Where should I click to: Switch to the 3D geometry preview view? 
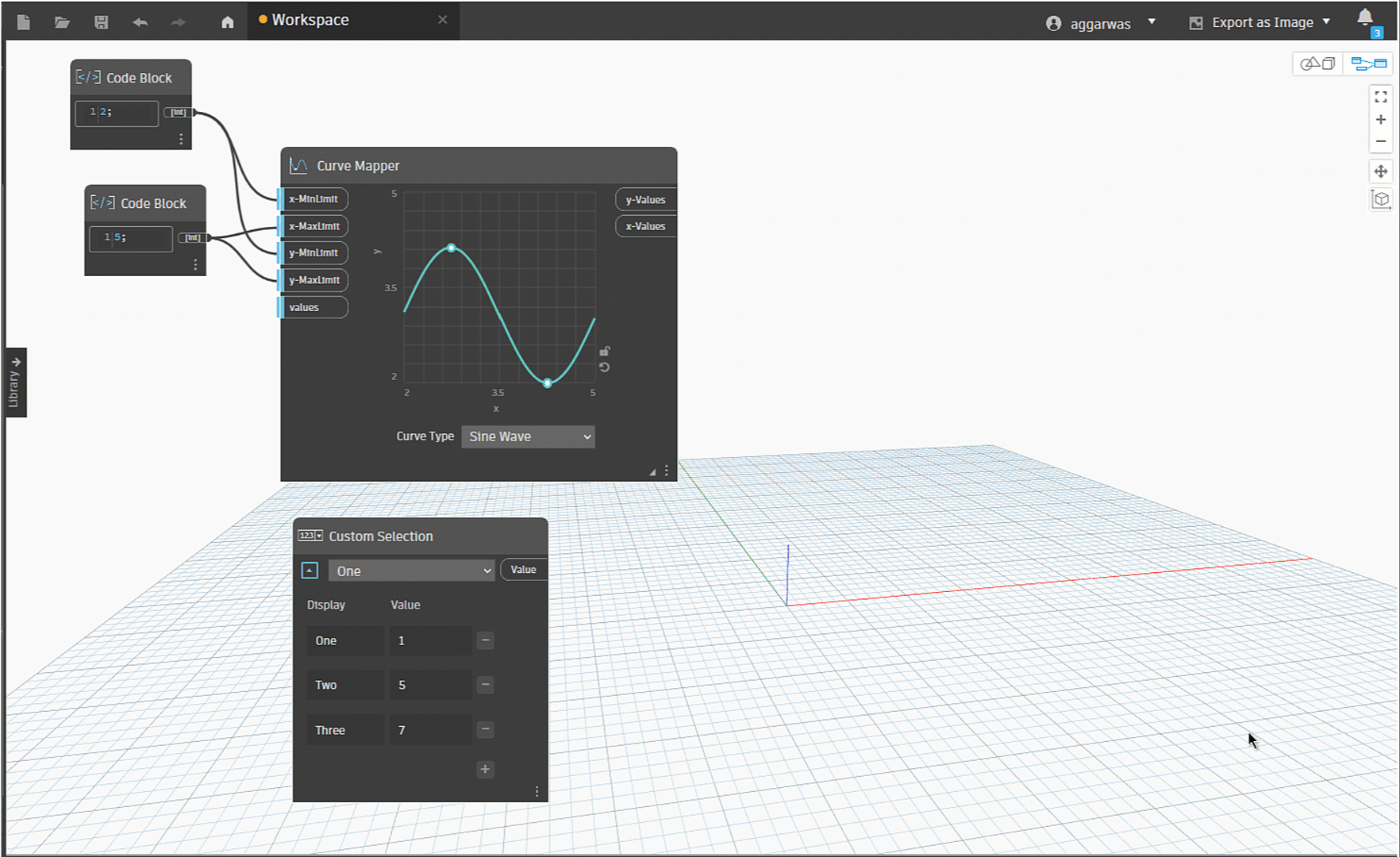(1318, 63)
